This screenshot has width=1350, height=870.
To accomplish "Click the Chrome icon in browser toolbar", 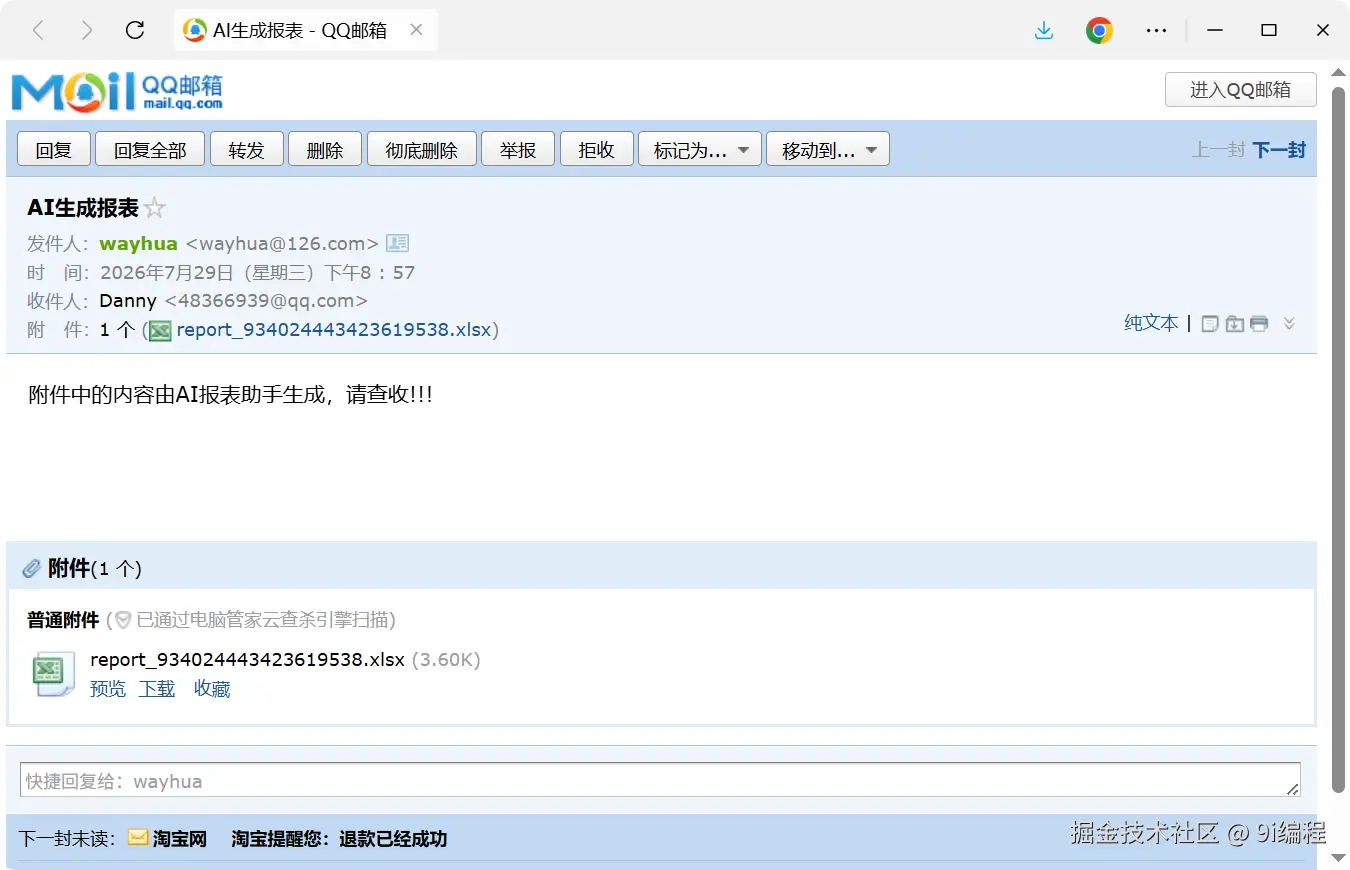I will click(1100, 30).
